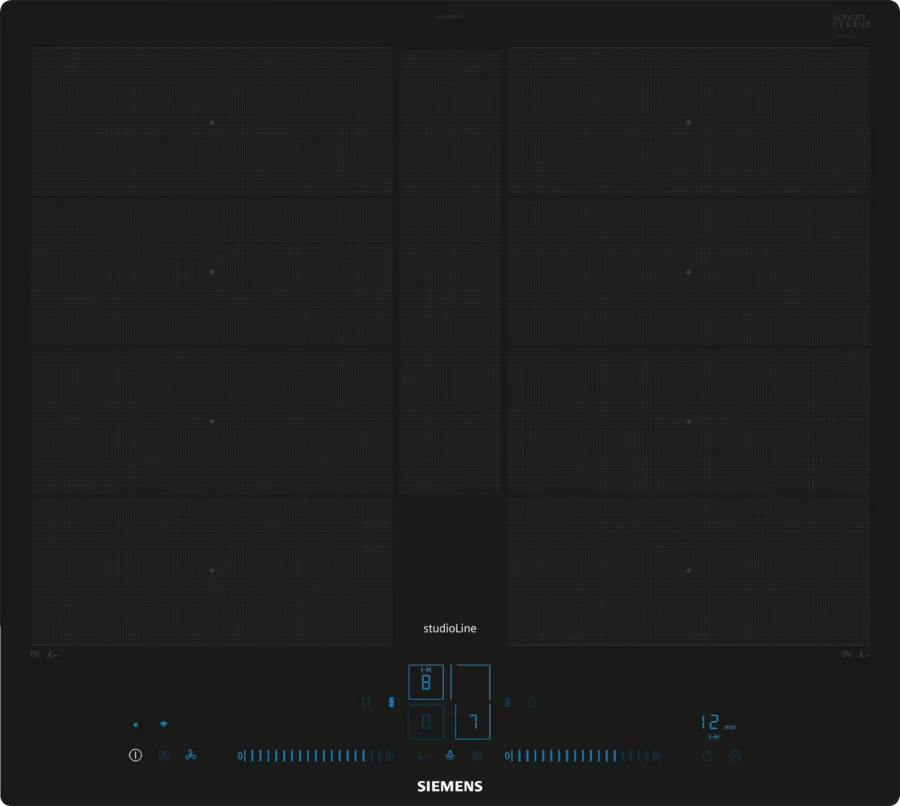Select cooking zone display showing 8
The width and height of the screenshot is (900, 806).
coord(426,682)
